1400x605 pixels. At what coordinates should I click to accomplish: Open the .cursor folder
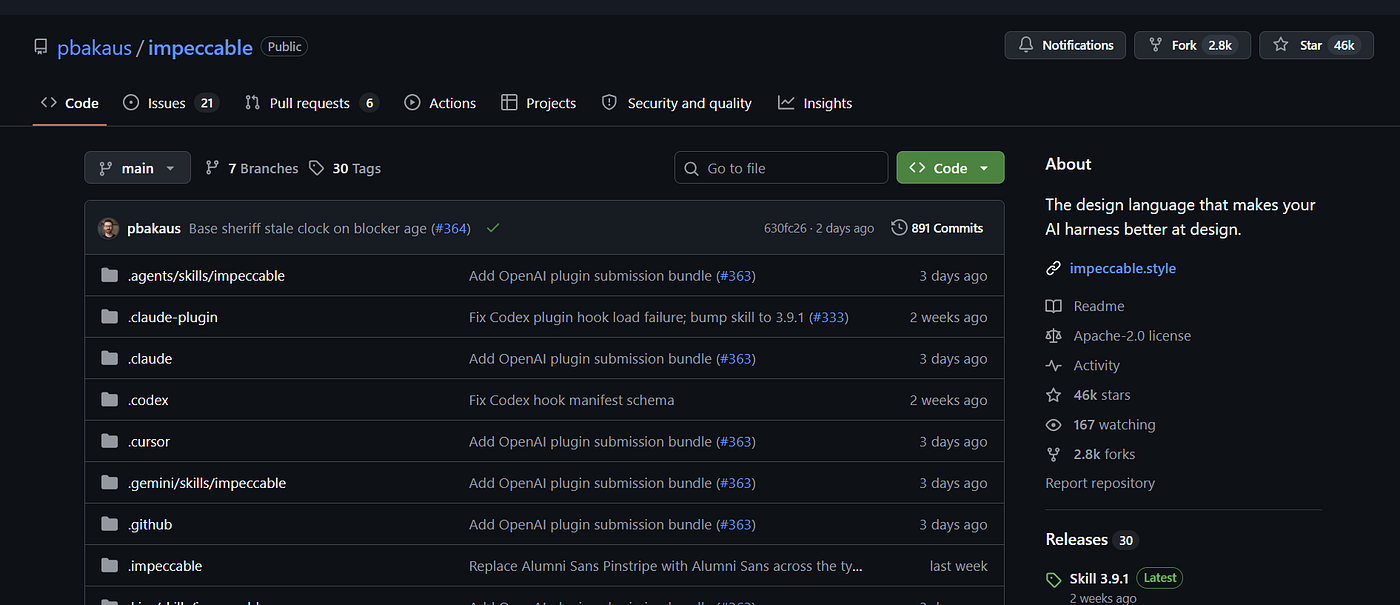pyautogui.click(x=149, y=442)
